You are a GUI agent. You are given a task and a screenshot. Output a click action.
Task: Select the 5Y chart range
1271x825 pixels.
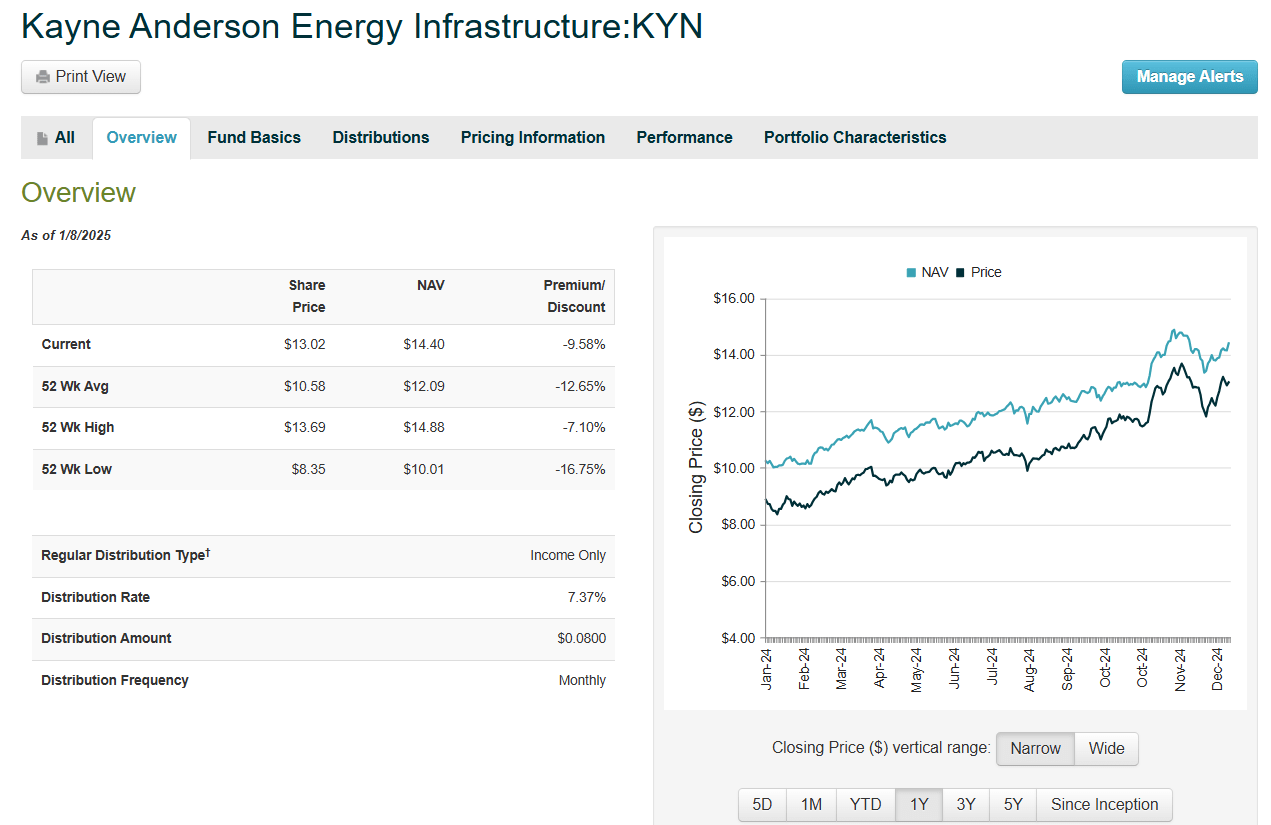(1013, 804)
